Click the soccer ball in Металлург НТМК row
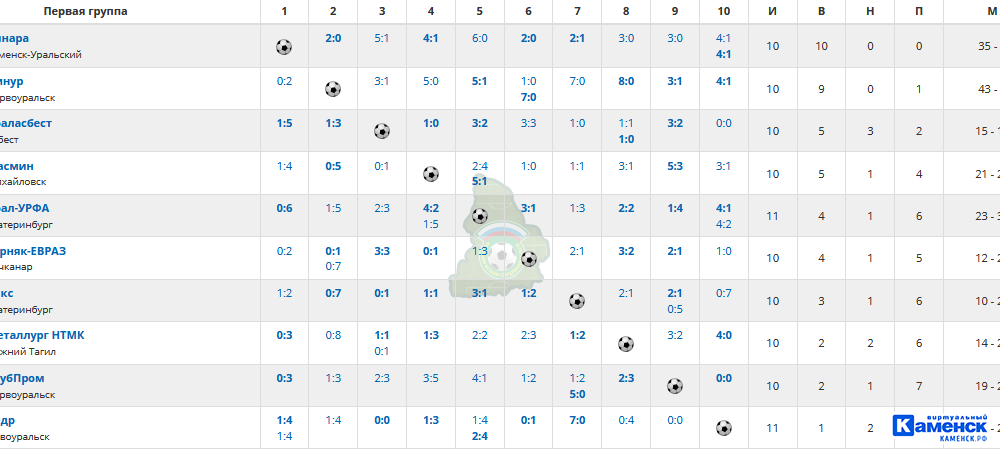 coord(626,344)
